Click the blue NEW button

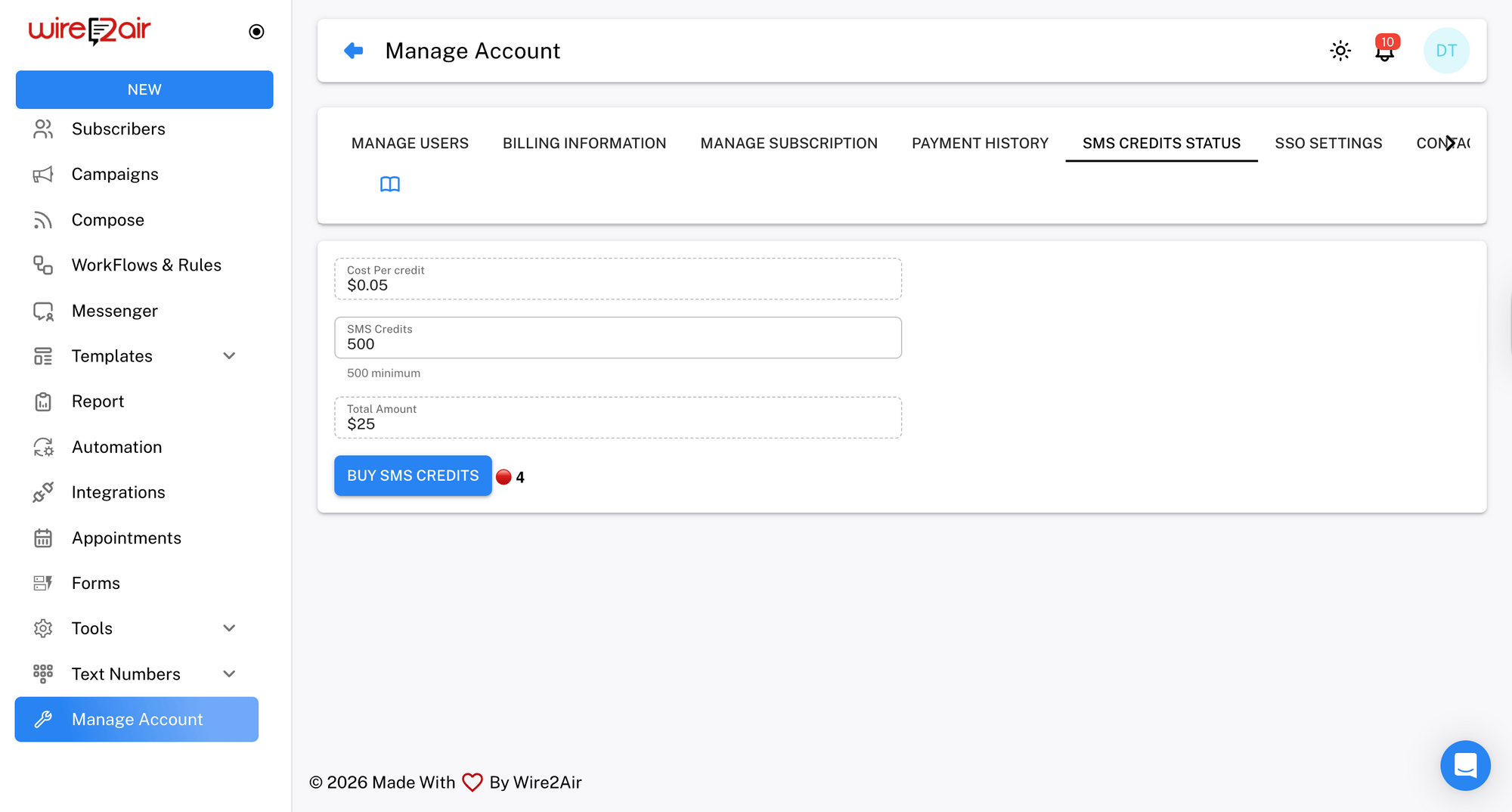tap(144, 89)
